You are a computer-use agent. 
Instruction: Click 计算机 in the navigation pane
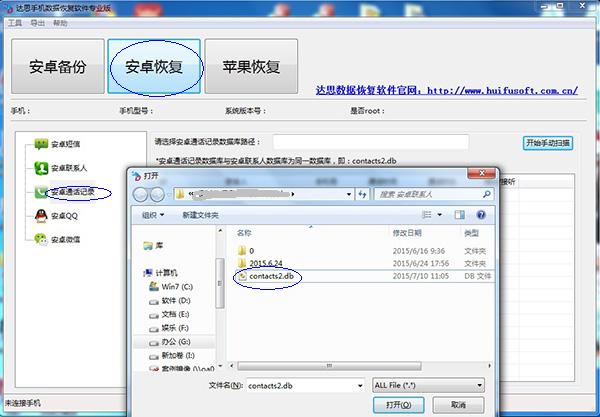[x=161, y=272]
